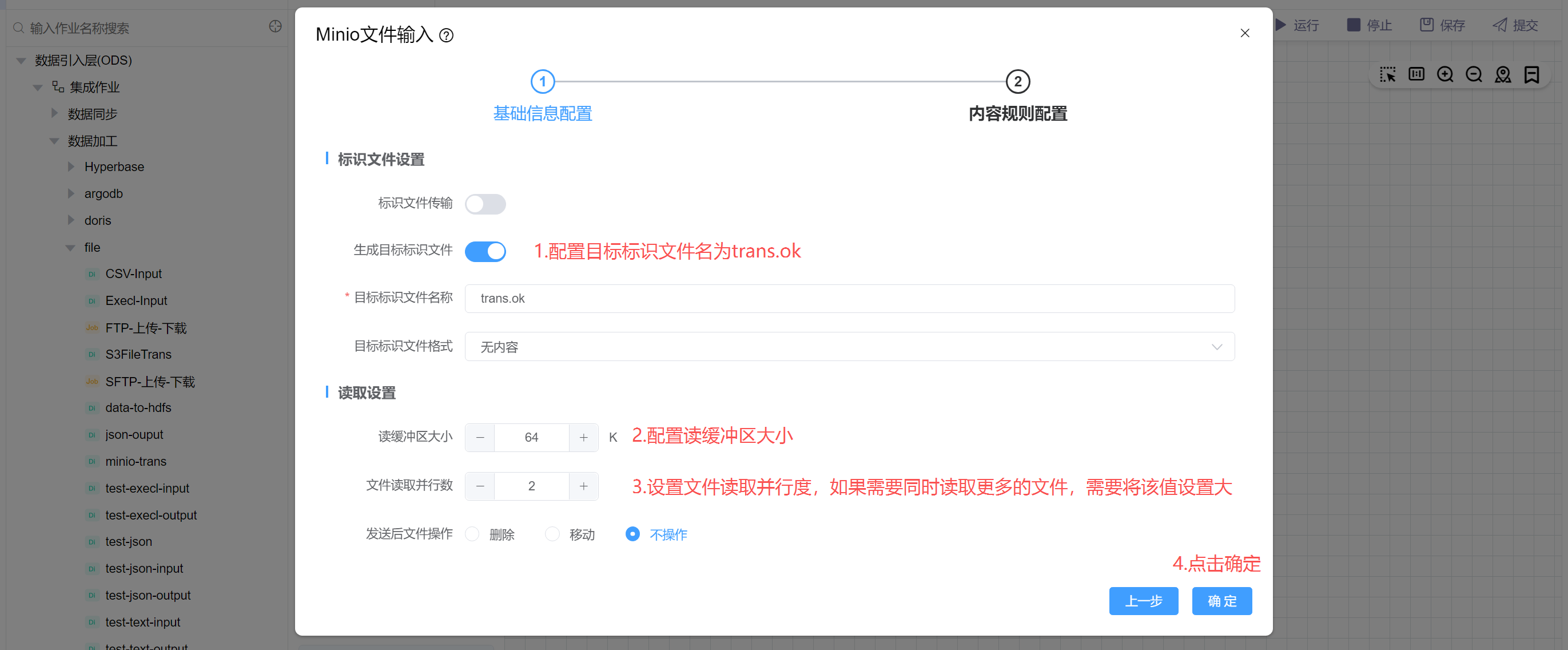Click the fit-to-screen canvas icon
Viewport: 1568px width, 650px height.
pyautogui.click(x=1416, y=74)
